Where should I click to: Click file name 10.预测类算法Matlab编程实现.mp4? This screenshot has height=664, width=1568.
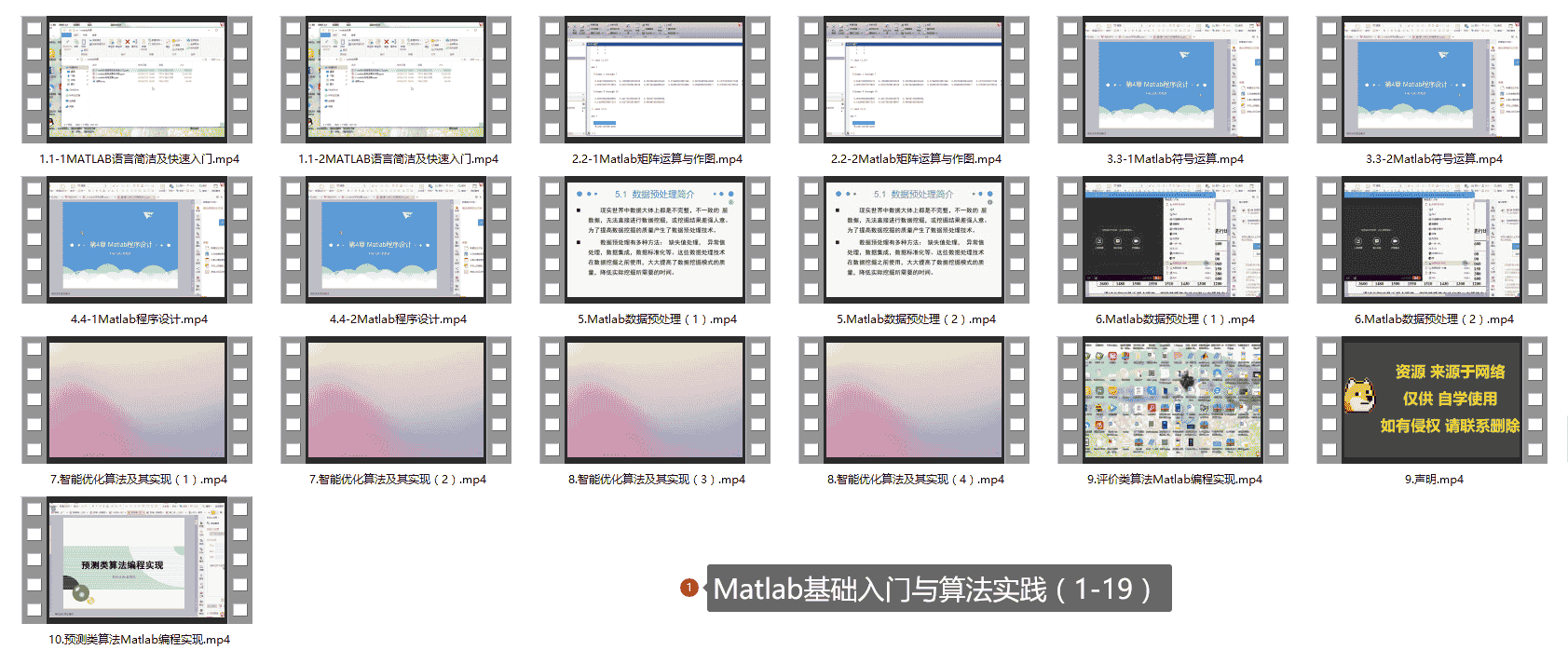[139, 640]
